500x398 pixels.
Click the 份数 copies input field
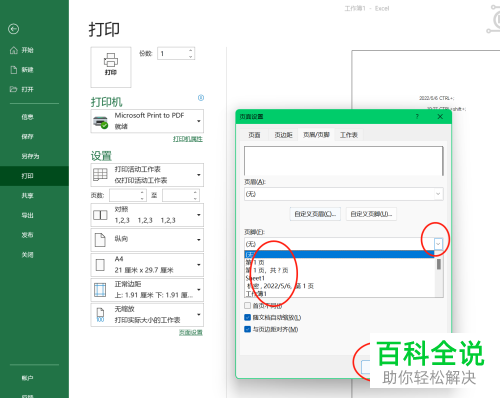click(173, 53)
